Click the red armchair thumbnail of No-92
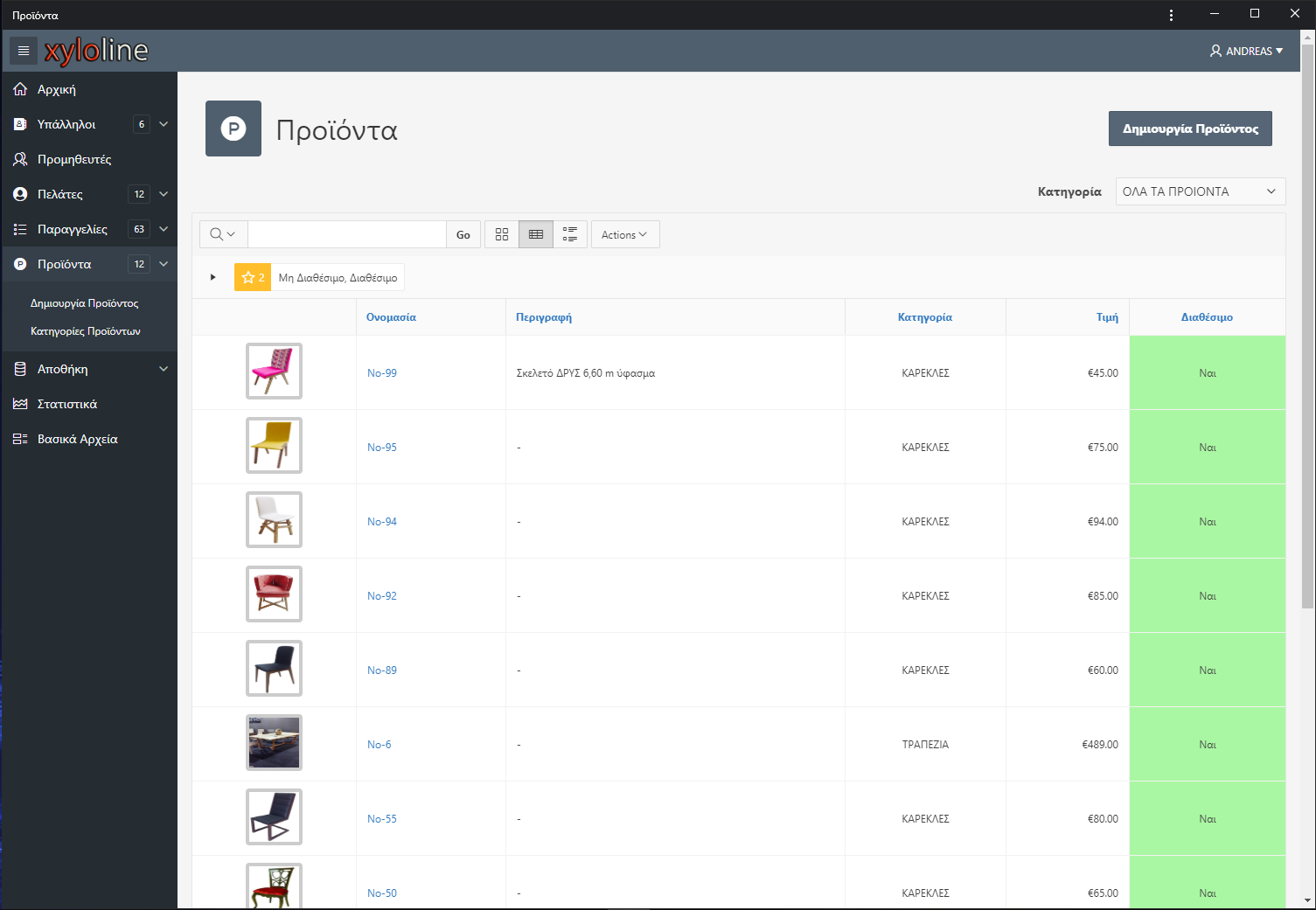Viewport: 1316px width, 910px height. coord(274,594)
